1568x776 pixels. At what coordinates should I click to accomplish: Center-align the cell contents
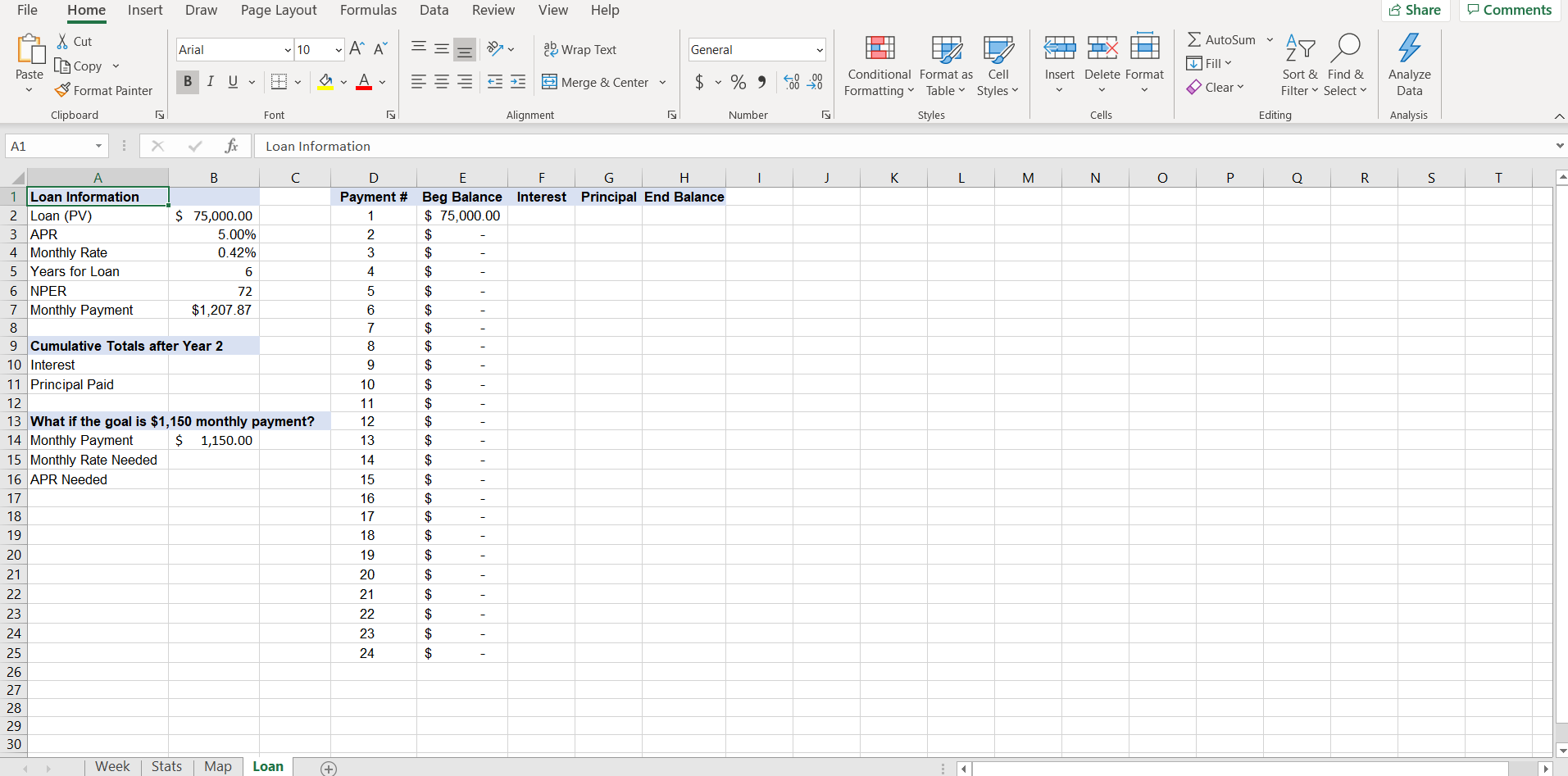441,82
